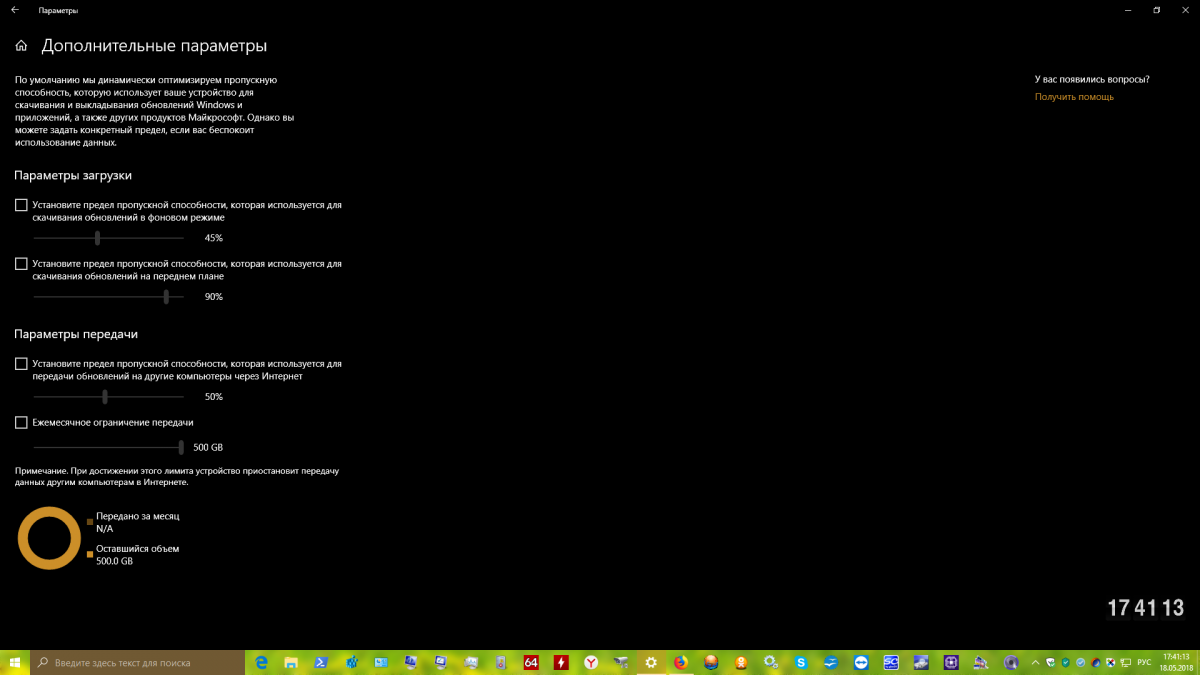1200x675 pixels.
Task: Click 'Параметры передачи' heading
Action: coord(76,334)
